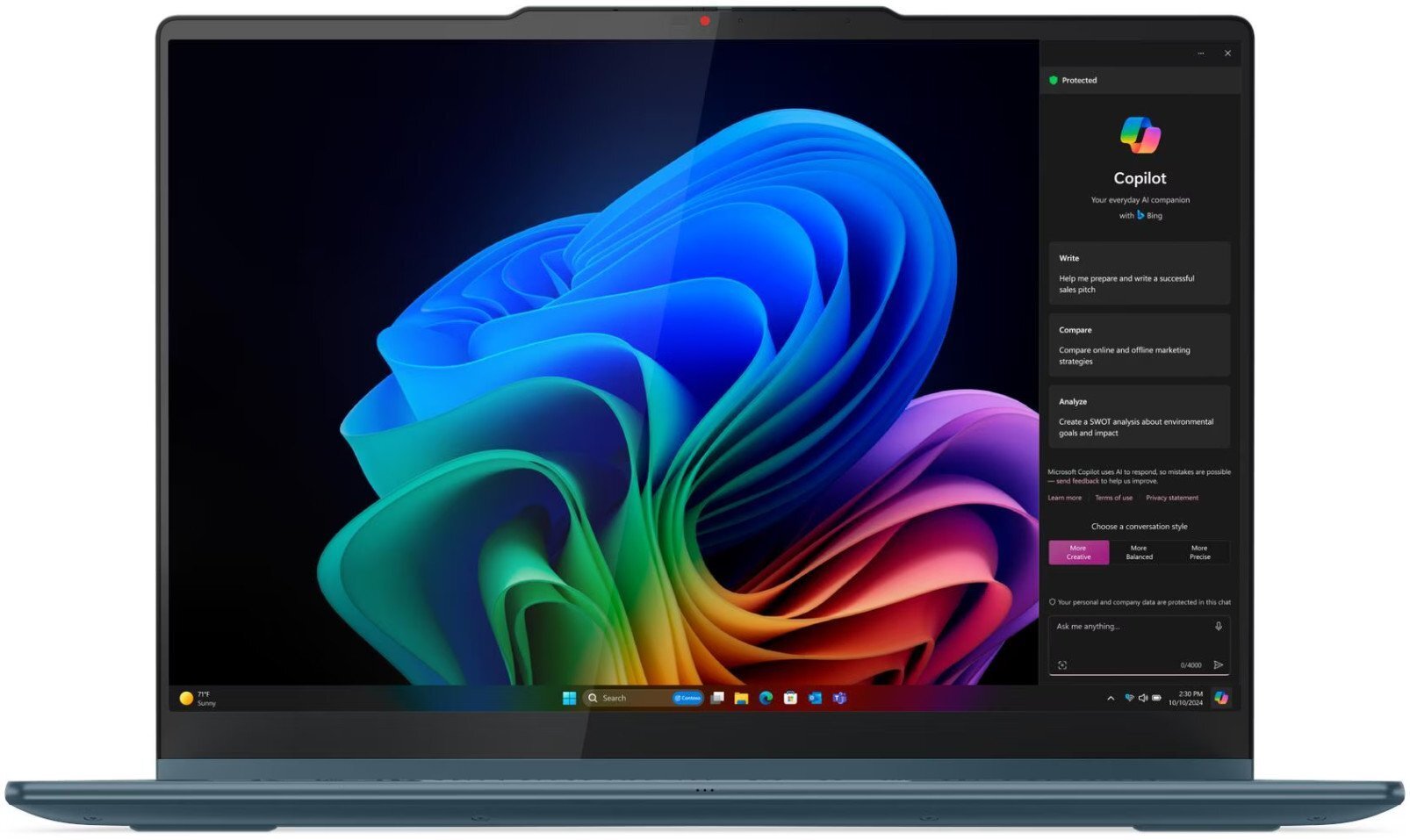Image resolution: width=1410 pixels, height=840 pixels.
Task: Click the send message arrow icon
Action: coord(1218,665)
